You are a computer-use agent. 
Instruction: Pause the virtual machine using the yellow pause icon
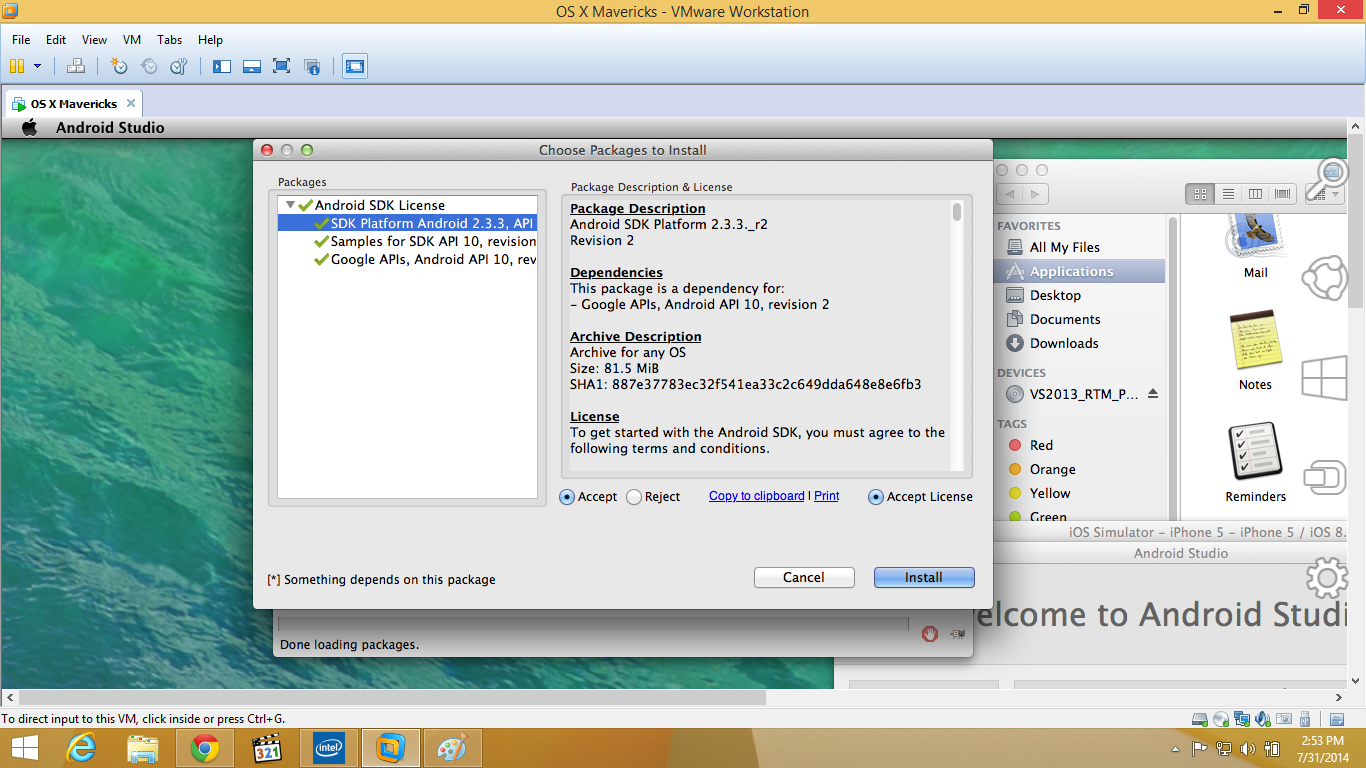coord(16,66)
